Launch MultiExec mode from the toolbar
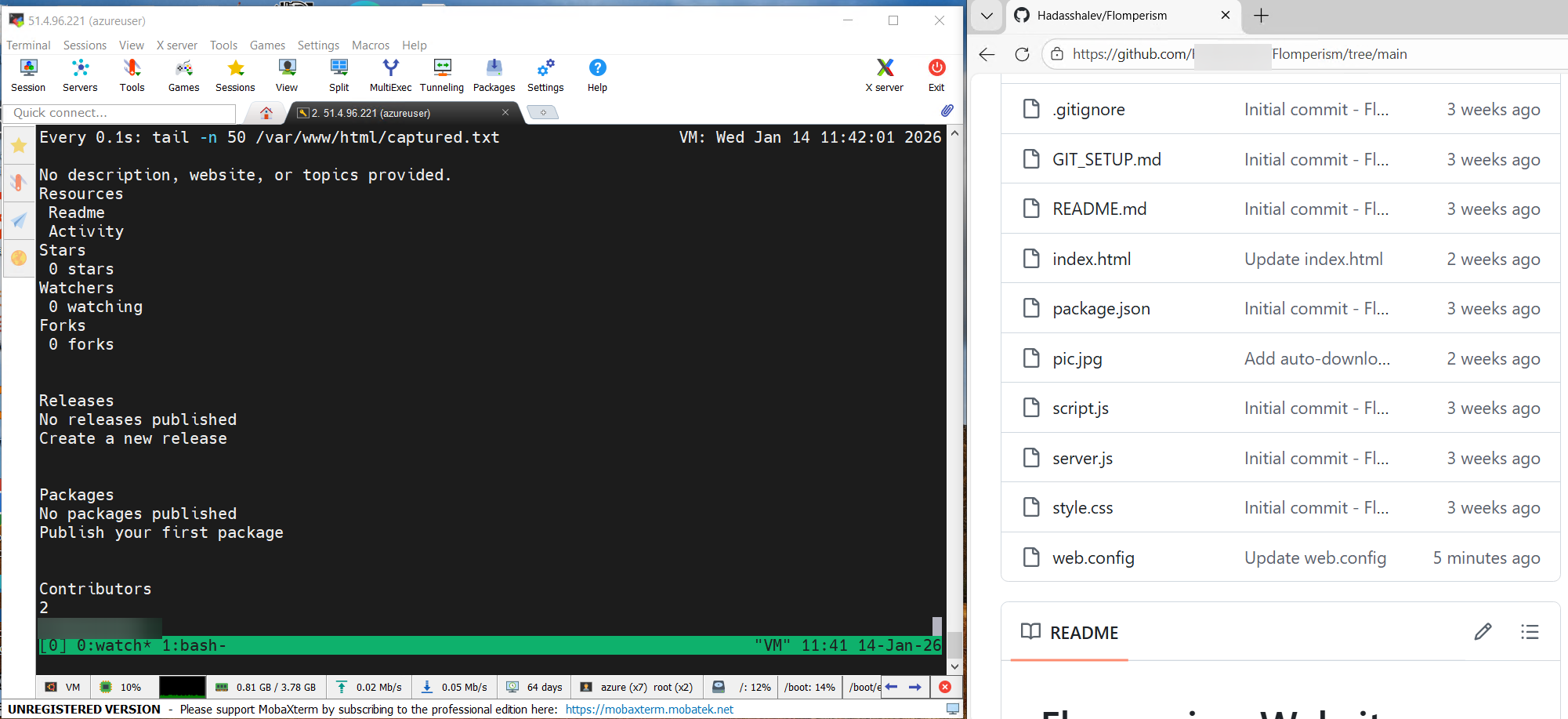 tap(389, 75)
